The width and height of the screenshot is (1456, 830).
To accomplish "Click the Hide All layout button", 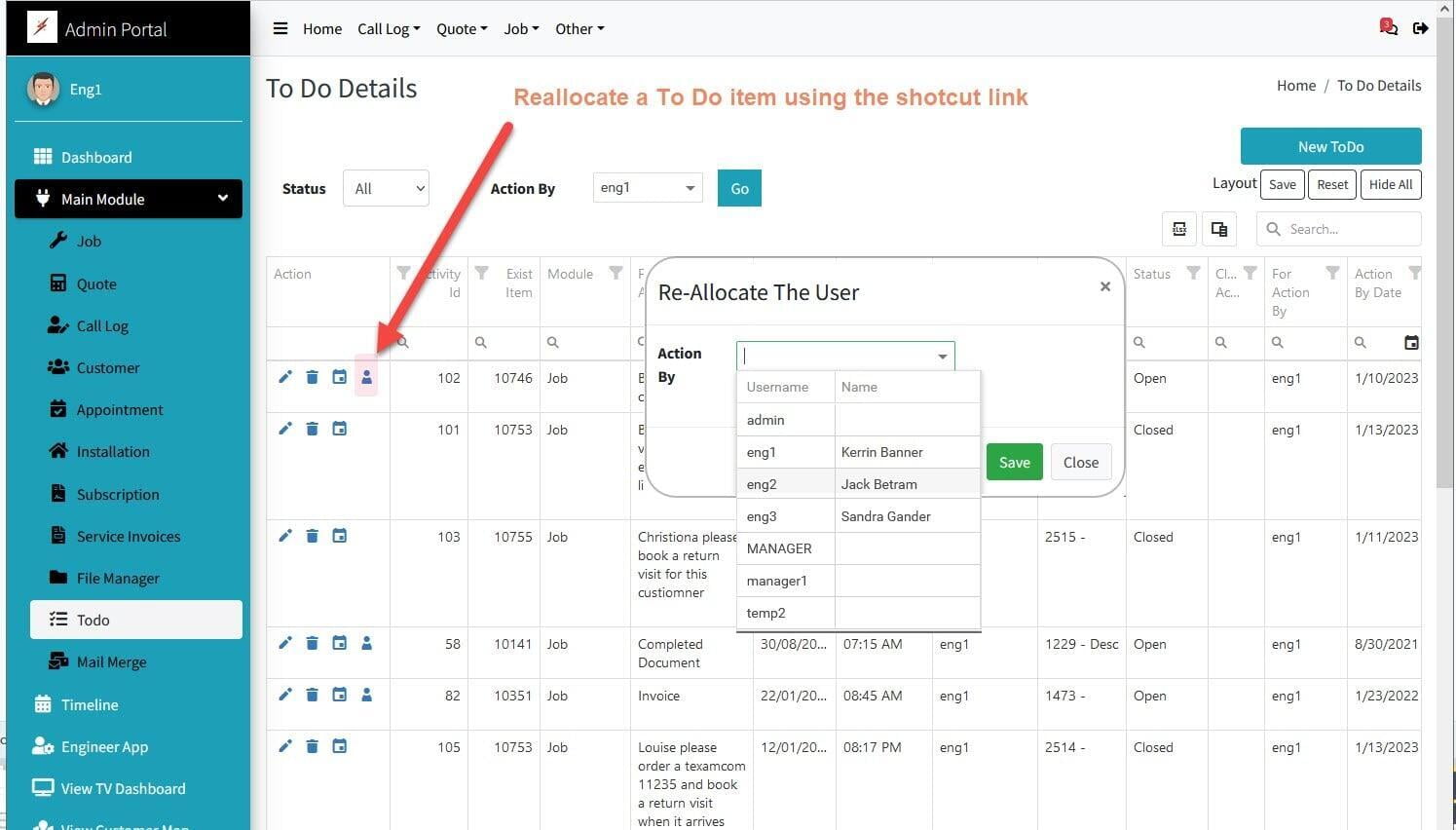I will (1390, 185).
